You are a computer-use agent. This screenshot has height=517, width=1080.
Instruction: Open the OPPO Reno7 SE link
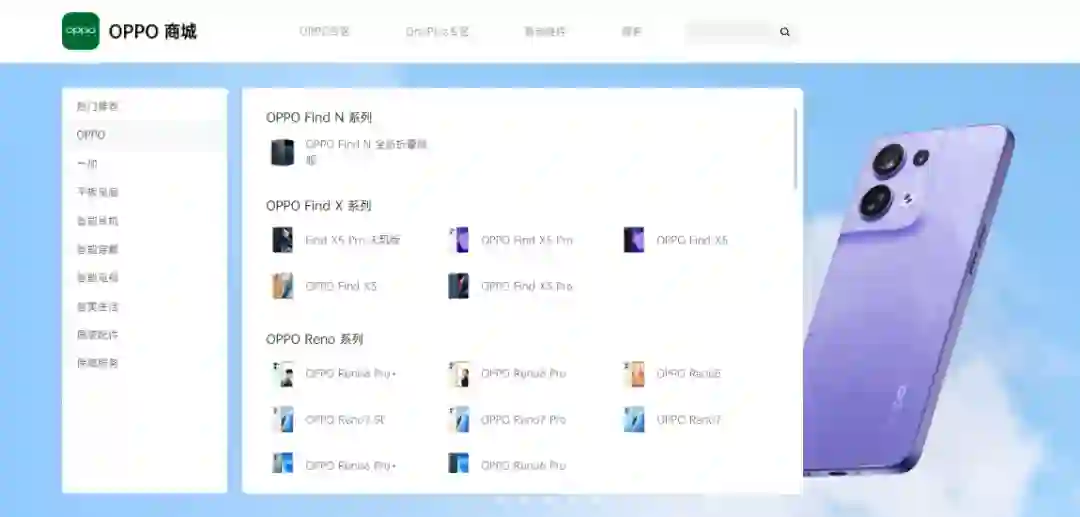click(345, 420)
